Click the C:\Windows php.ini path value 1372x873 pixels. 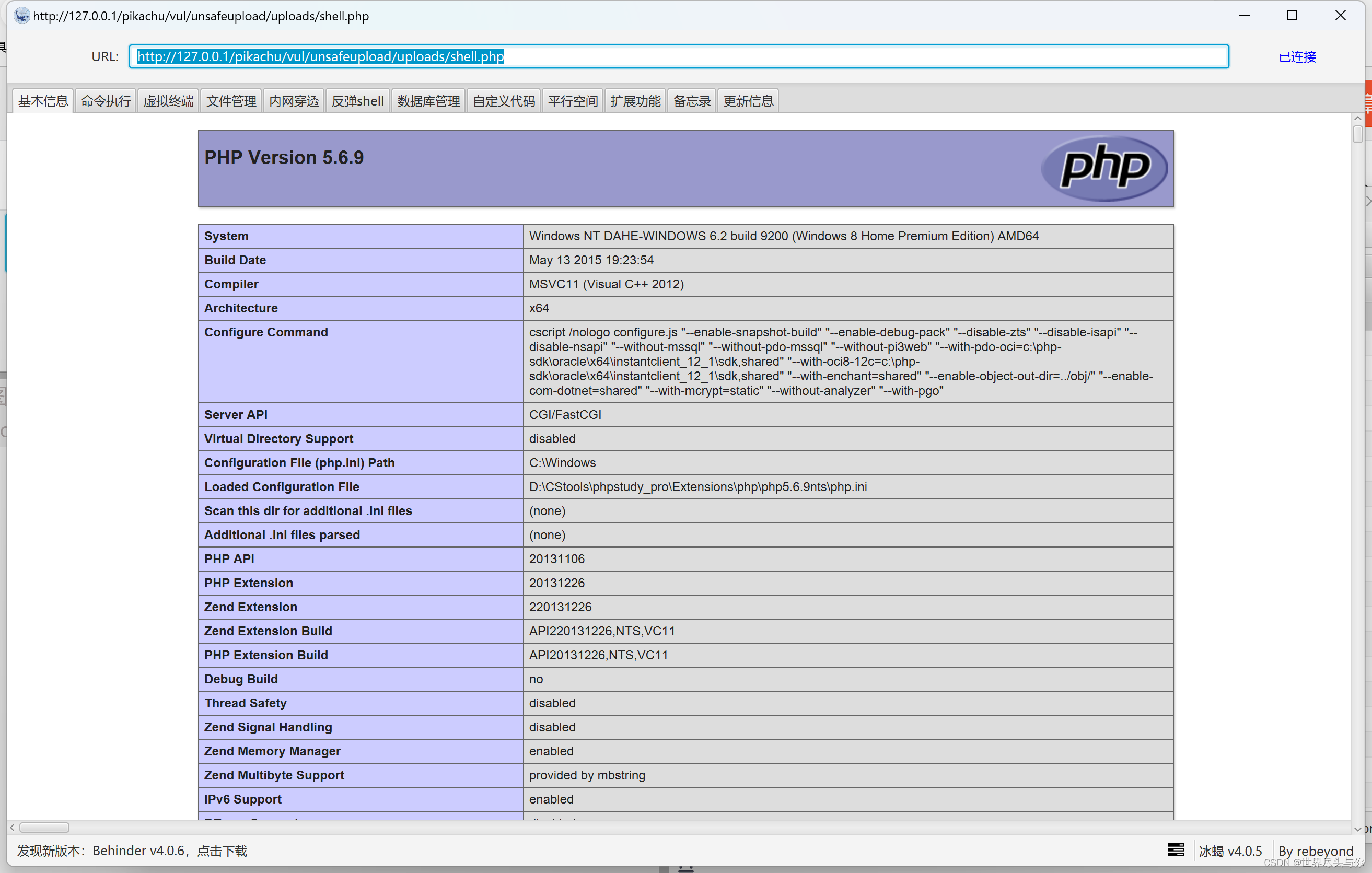562,462
